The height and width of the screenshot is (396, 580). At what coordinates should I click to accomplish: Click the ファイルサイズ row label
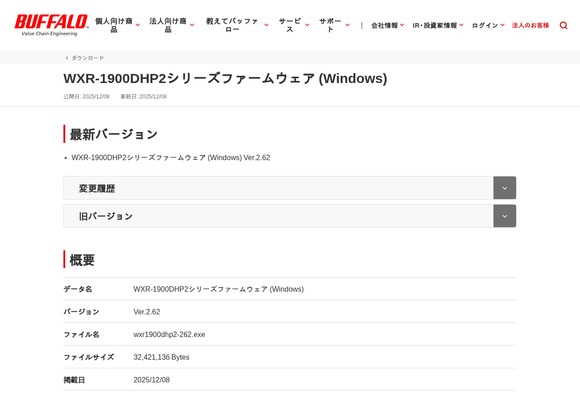point(89,357)
